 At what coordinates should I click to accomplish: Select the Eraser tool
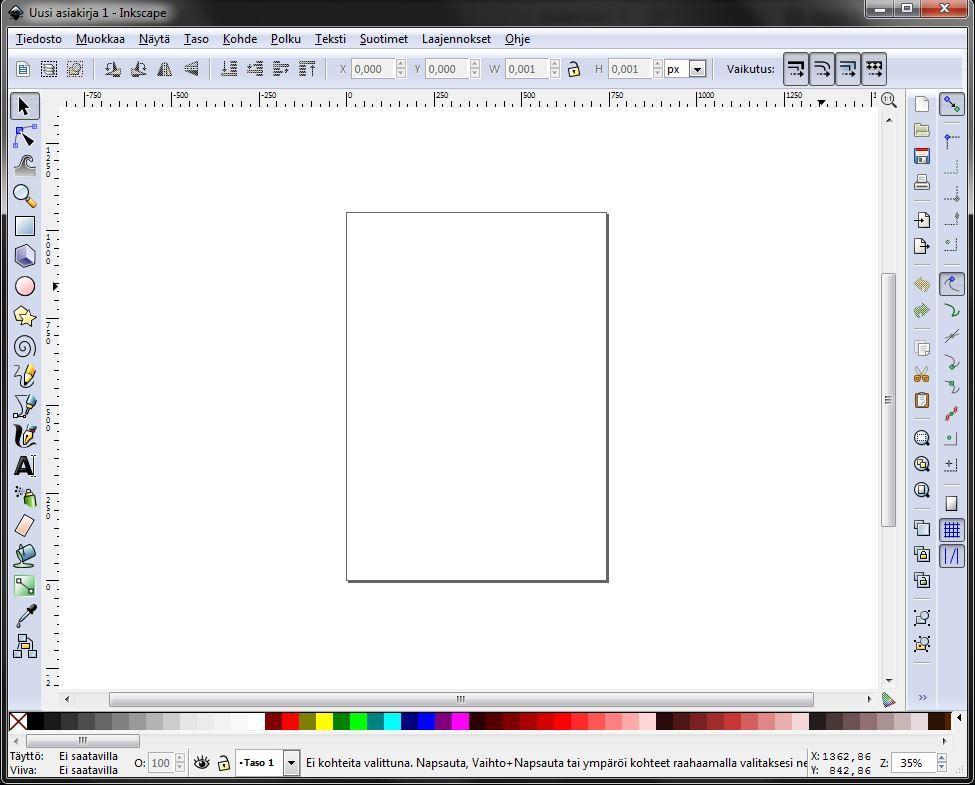click(x=25, y=526)
